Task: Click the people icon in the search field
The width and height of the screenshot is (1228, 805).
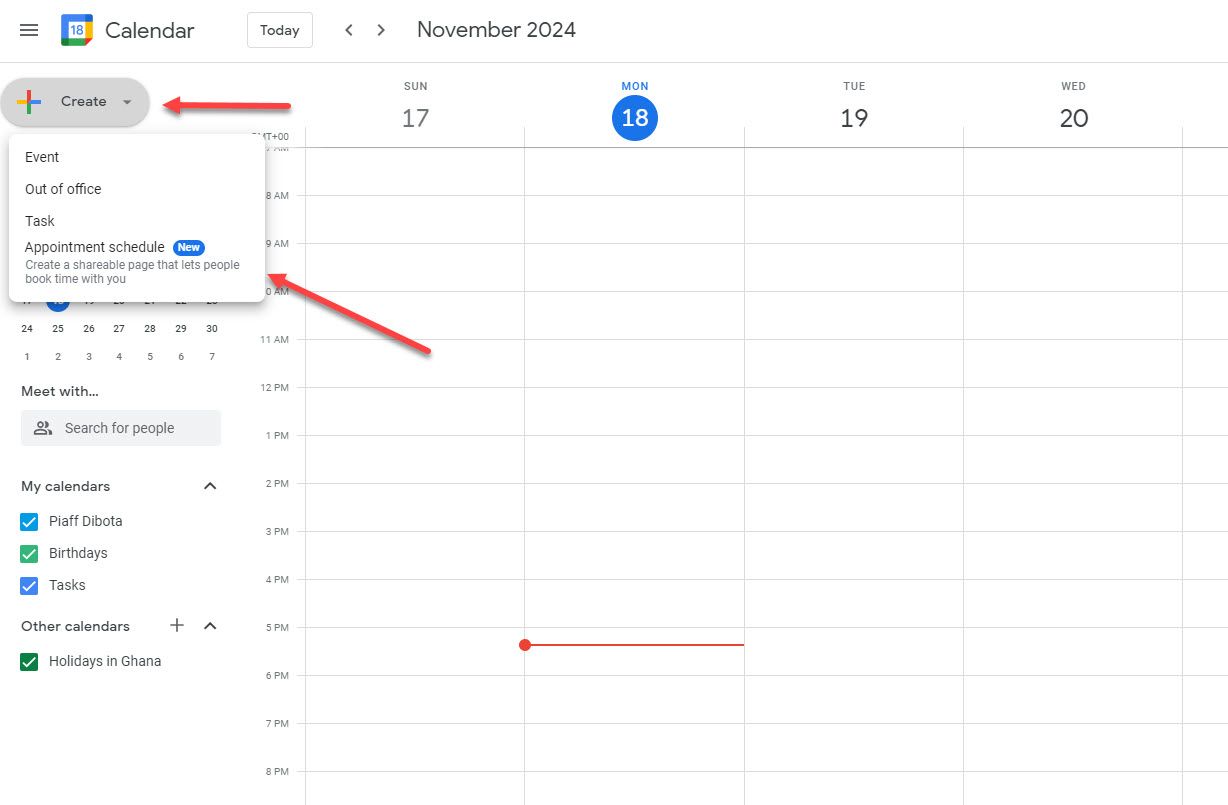Action: [42, 428]
